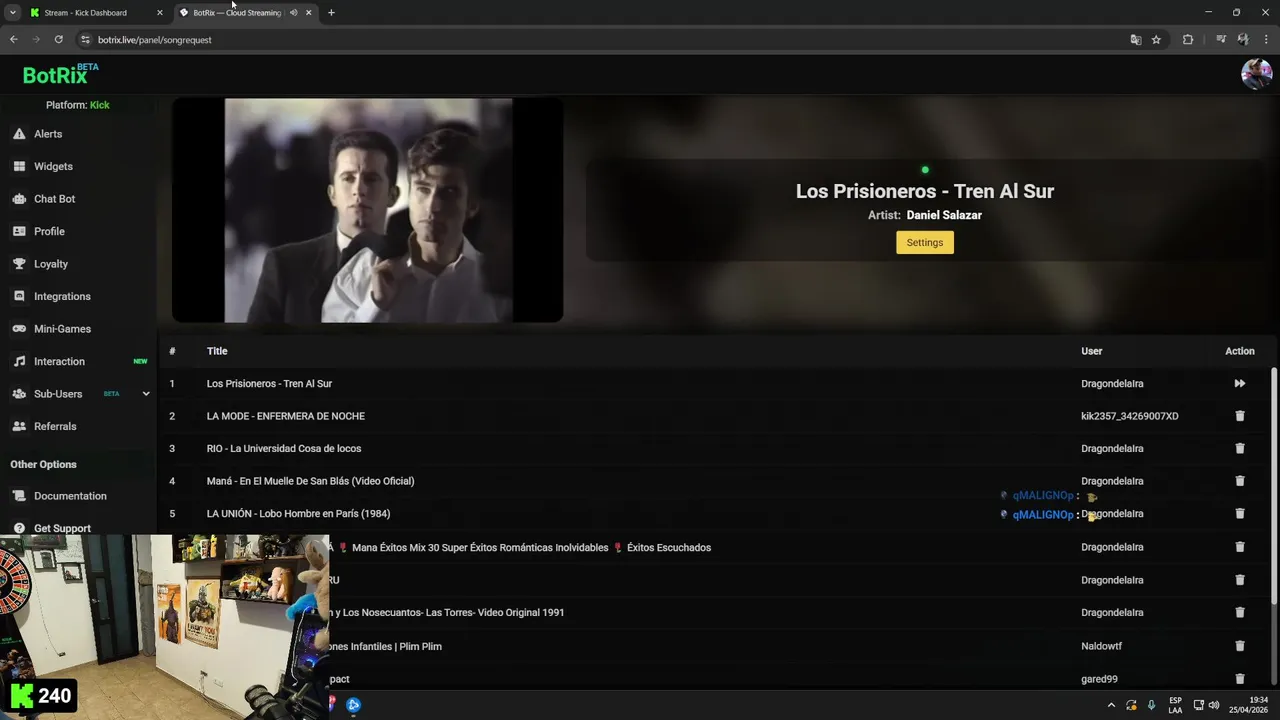This screenshot has height=720, width=1280.
Task: Open a new browser tab
Action: 331,13
